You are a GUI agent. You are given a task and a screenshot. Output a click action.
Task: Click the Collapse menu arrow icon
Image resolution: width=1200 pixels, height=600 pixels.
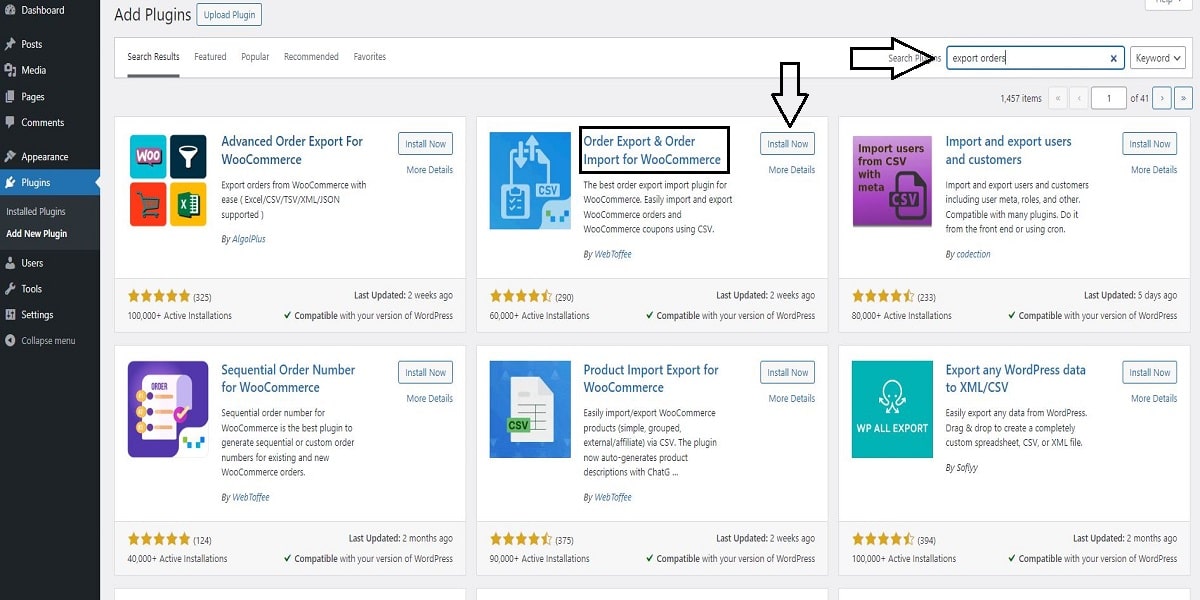(x=10, y=341)
